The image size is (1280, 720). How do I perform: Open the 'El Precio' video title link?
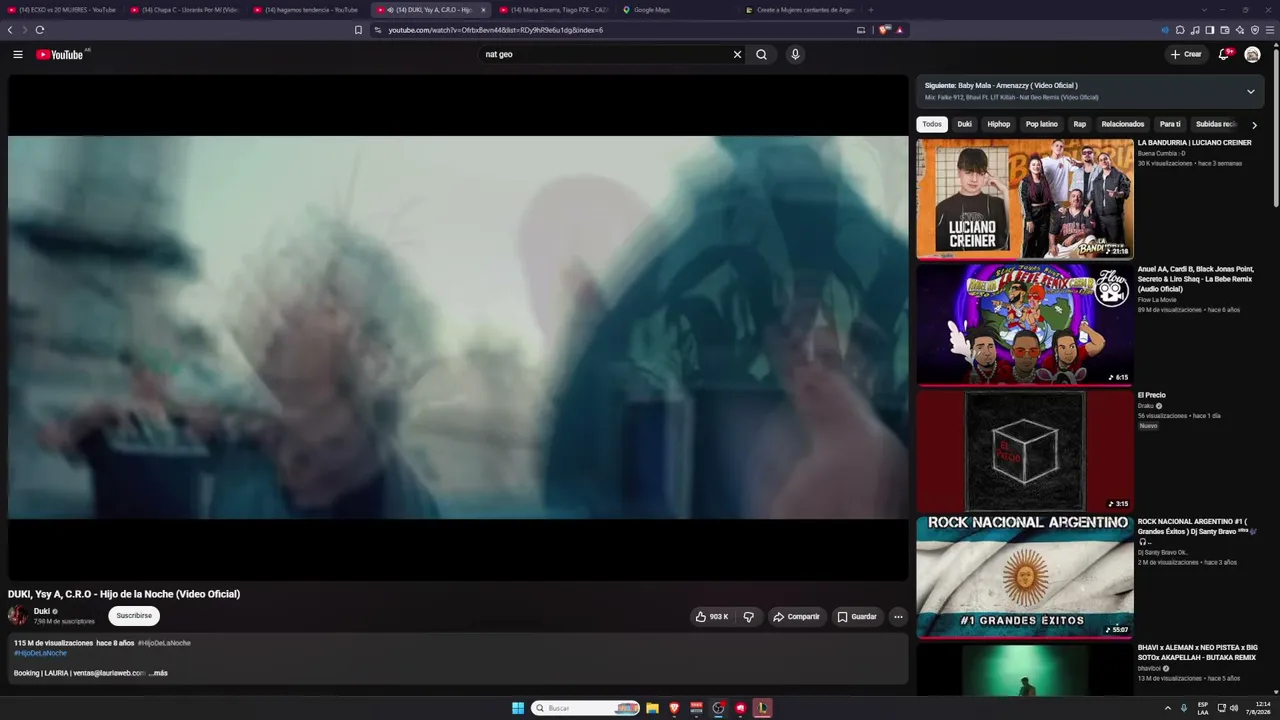point(1152,395)
